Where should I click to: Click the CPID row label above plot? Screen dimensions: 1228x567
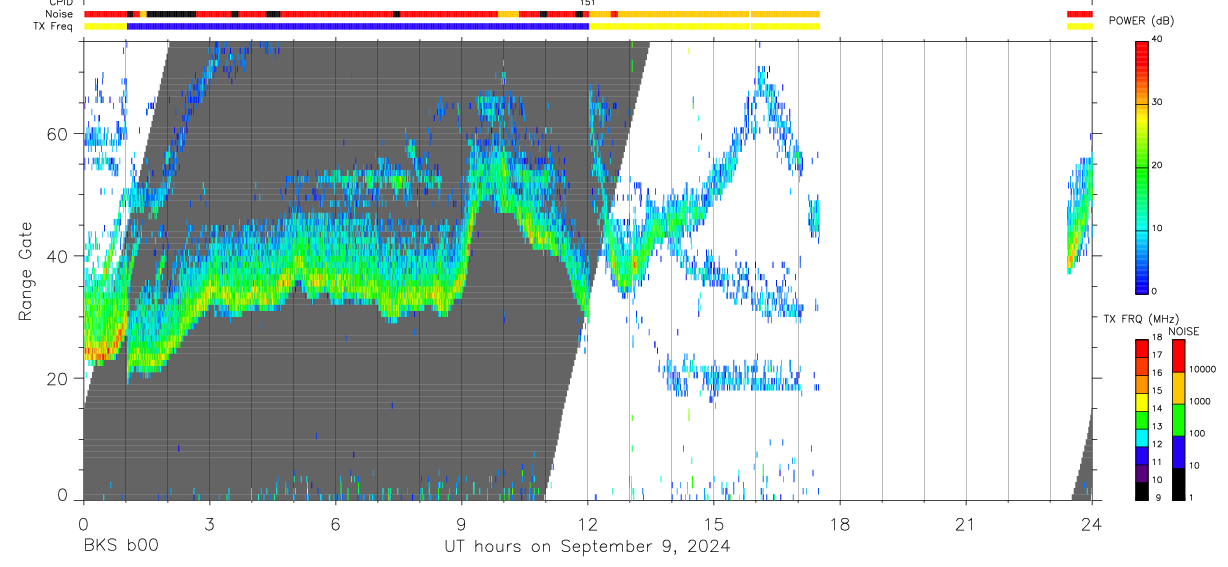(61, 3)
